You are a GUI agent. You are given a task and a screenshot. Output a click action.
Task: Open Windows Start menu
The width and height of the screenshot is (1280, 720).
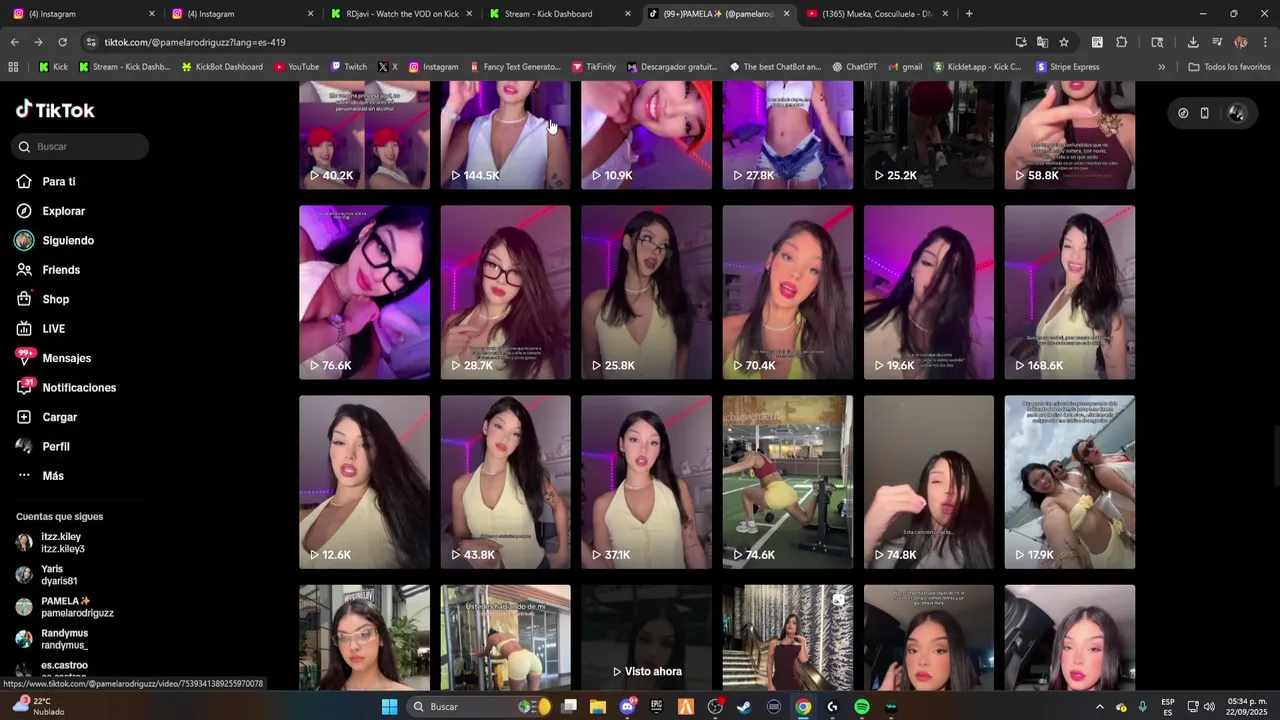pos(389,707)
